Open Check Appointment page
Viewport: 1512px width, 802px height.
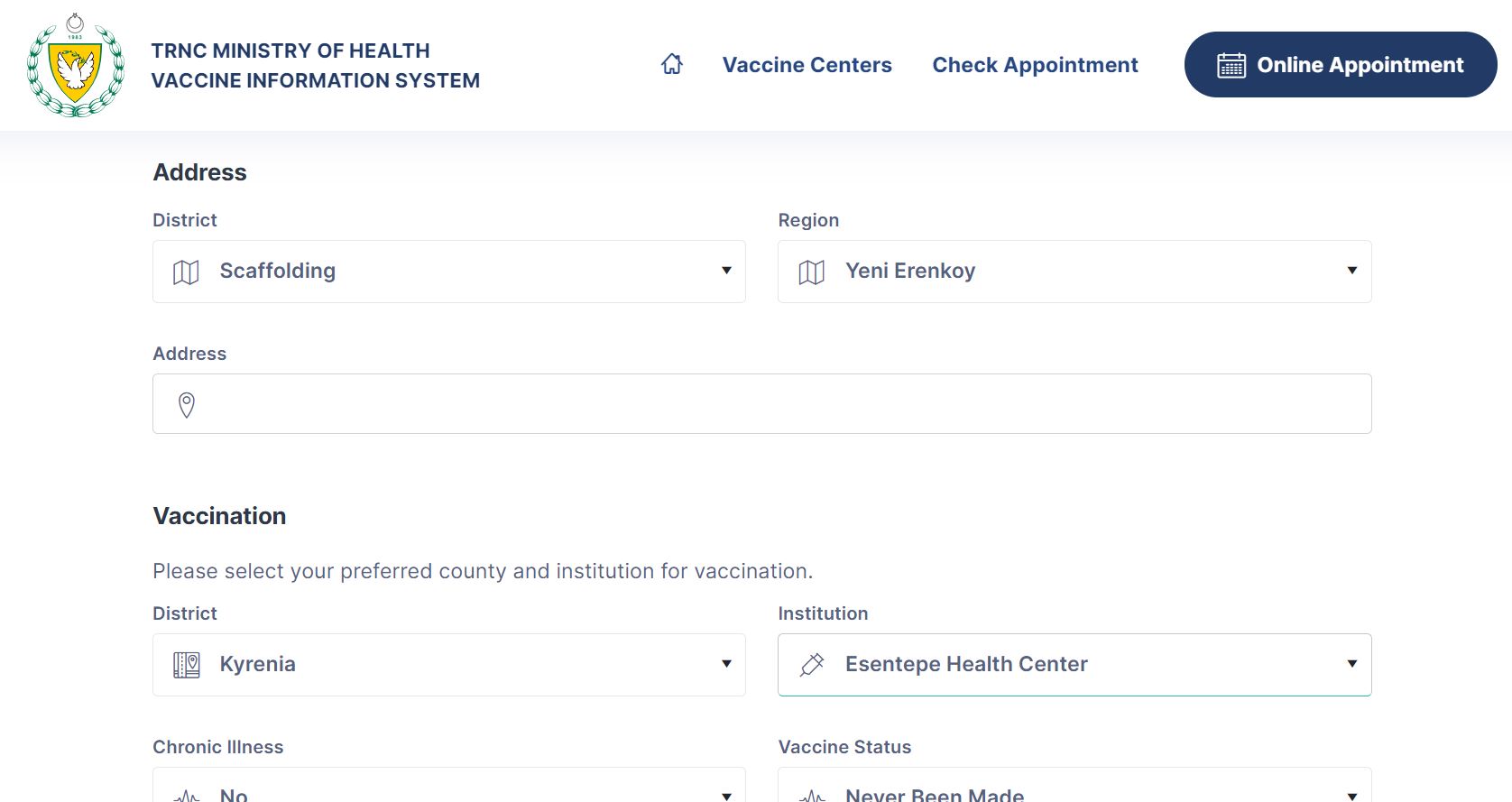pos(1035,65)
